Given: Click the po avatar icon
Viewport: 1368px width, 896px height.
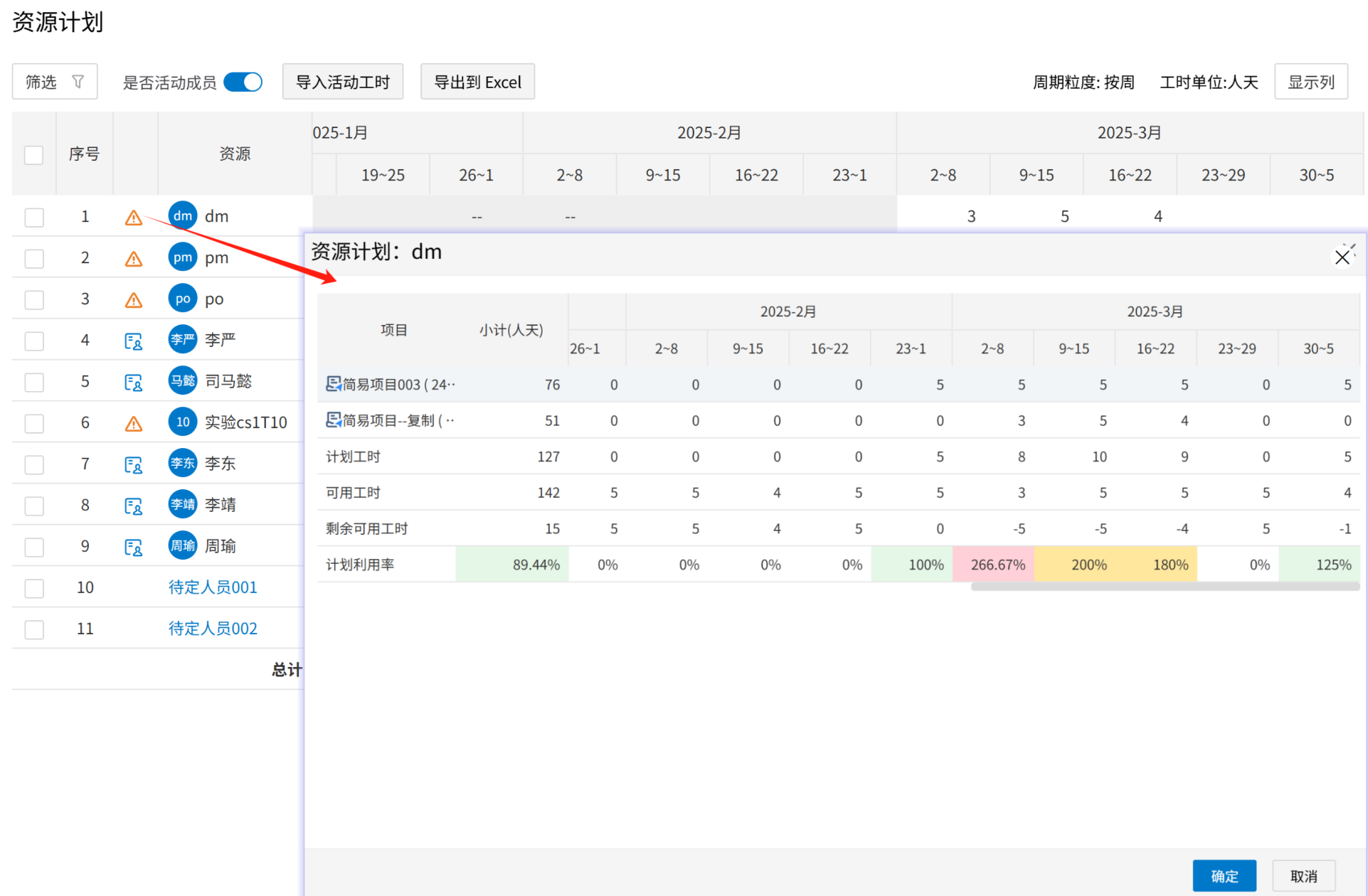Looking at the screenshot, I should 182,299.
